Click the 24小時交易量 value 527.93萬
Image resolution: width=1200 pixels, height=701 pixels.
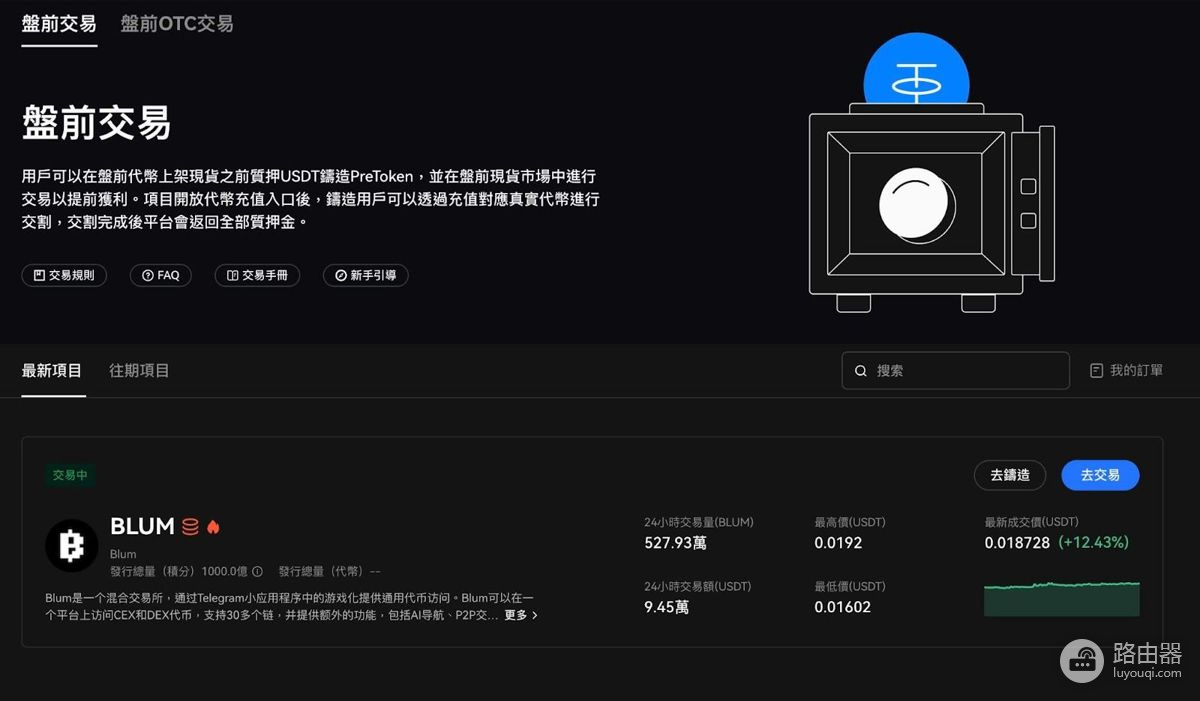coord(677,543)
